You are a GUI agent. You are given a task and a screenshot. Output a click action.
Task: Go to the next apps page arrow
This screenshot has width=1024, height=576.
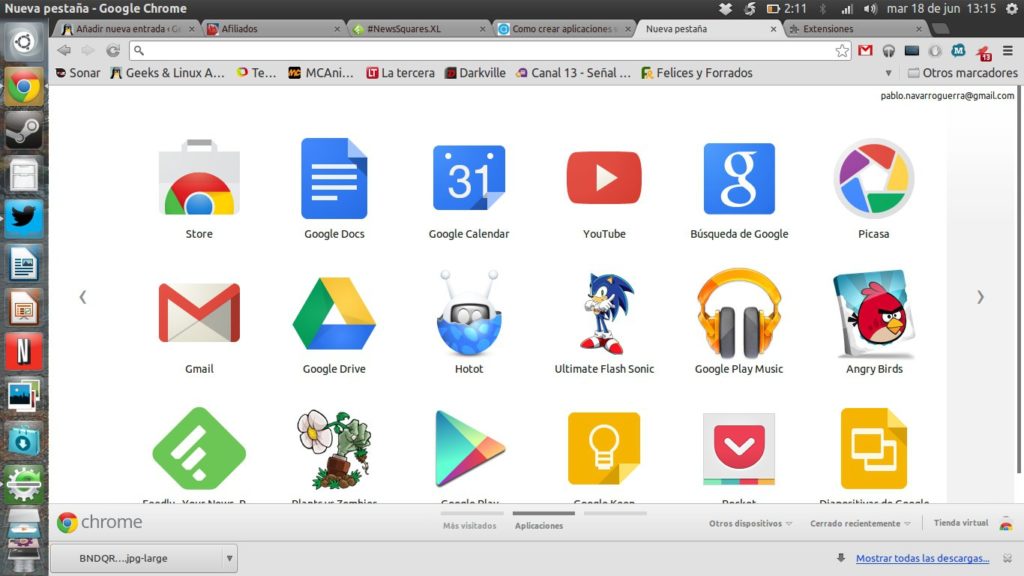click(x=980, y=297)
